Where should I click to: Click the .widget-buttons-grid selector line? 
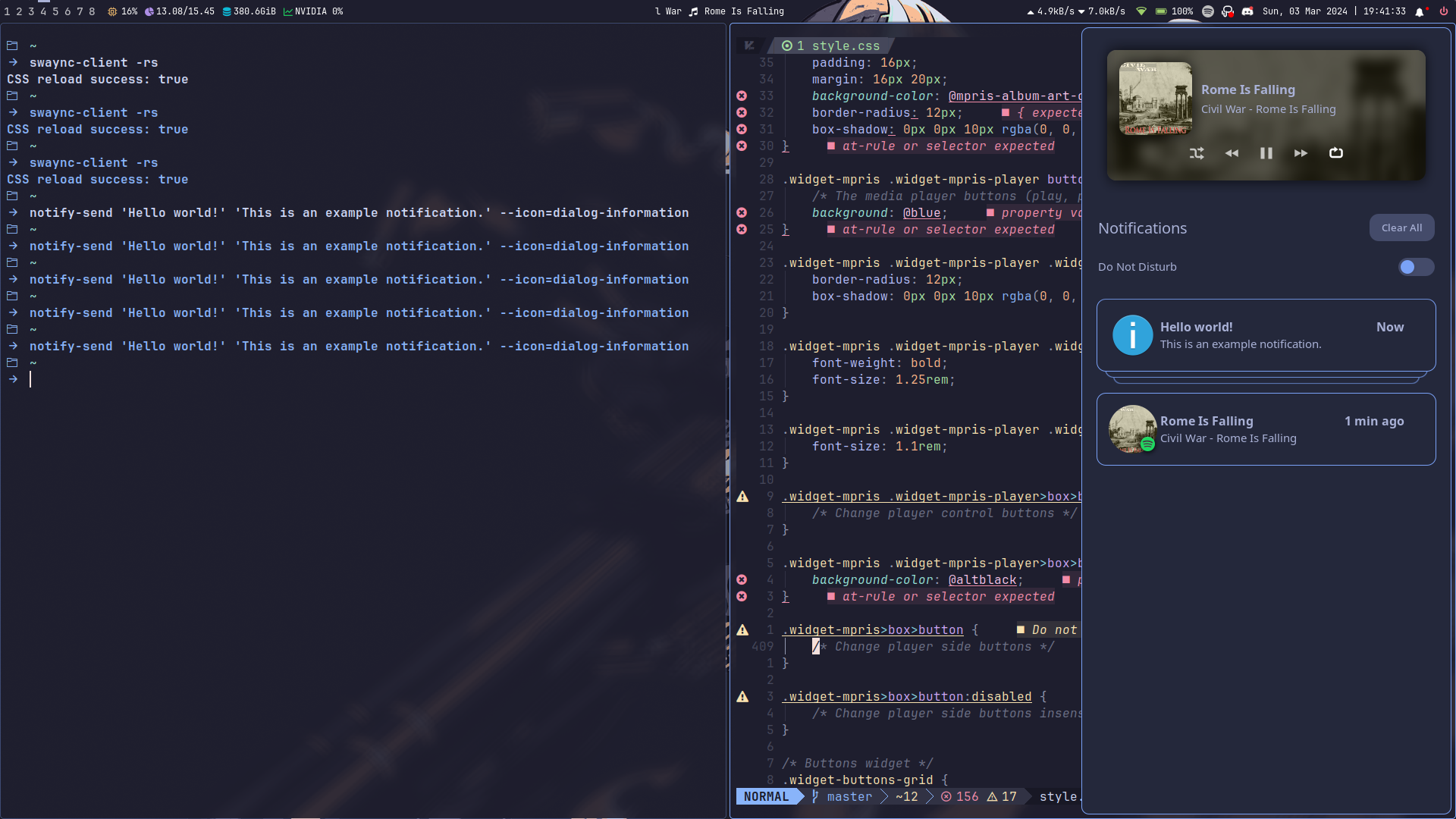[x=865, y=780]
